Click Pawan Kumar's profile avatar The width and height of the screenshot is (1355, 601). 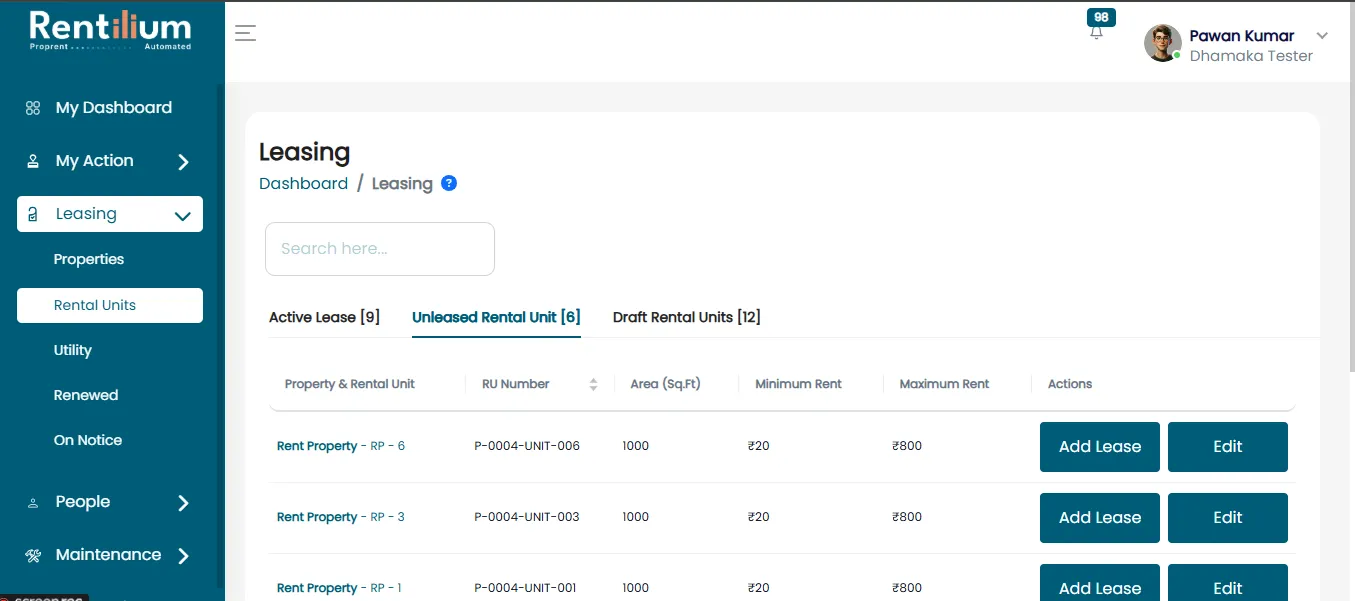(1162, 43)
